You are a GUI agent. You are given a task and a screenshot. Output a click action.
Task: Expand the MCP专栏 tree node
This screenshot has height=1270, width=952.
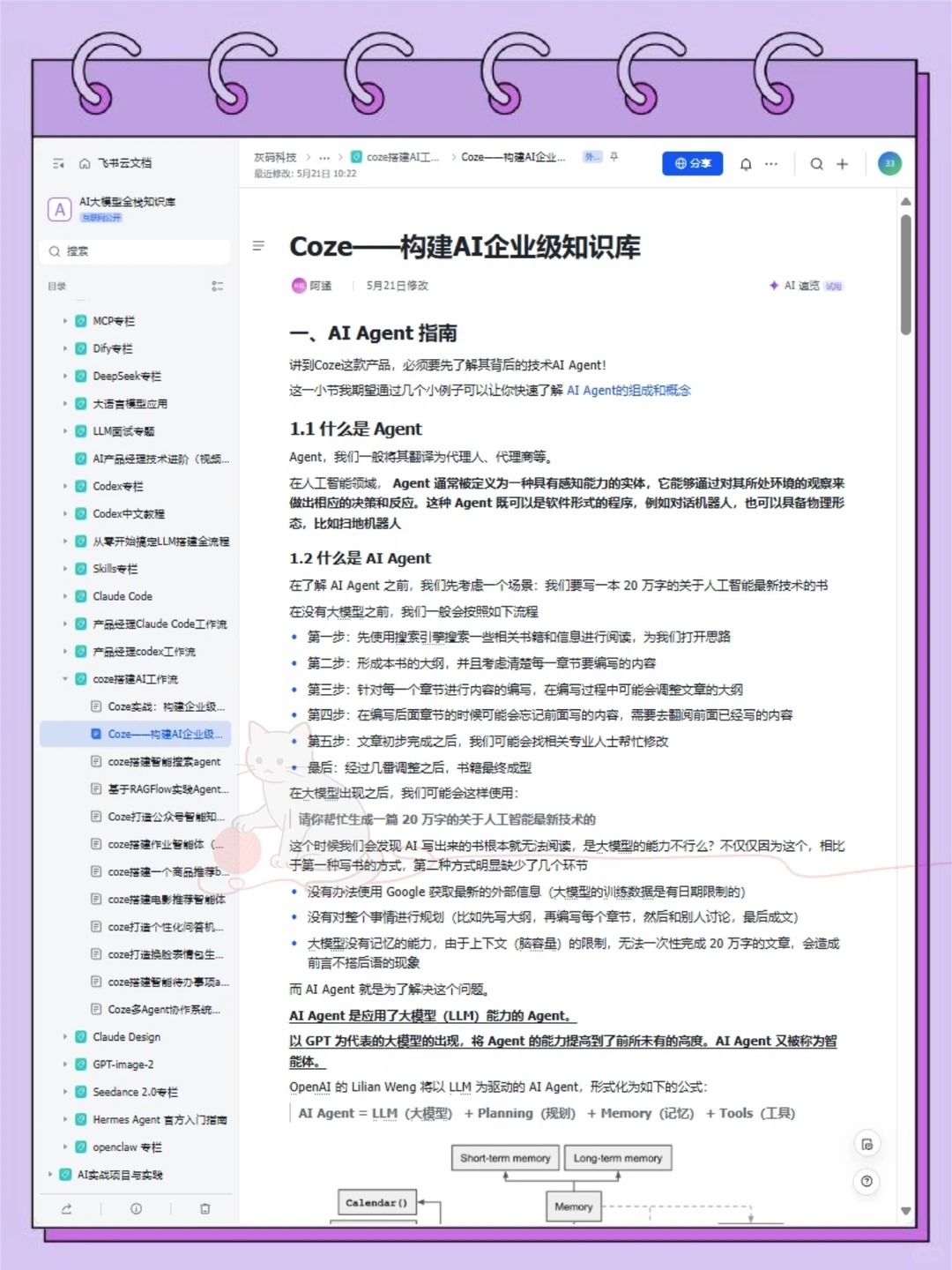pos(65,321)
